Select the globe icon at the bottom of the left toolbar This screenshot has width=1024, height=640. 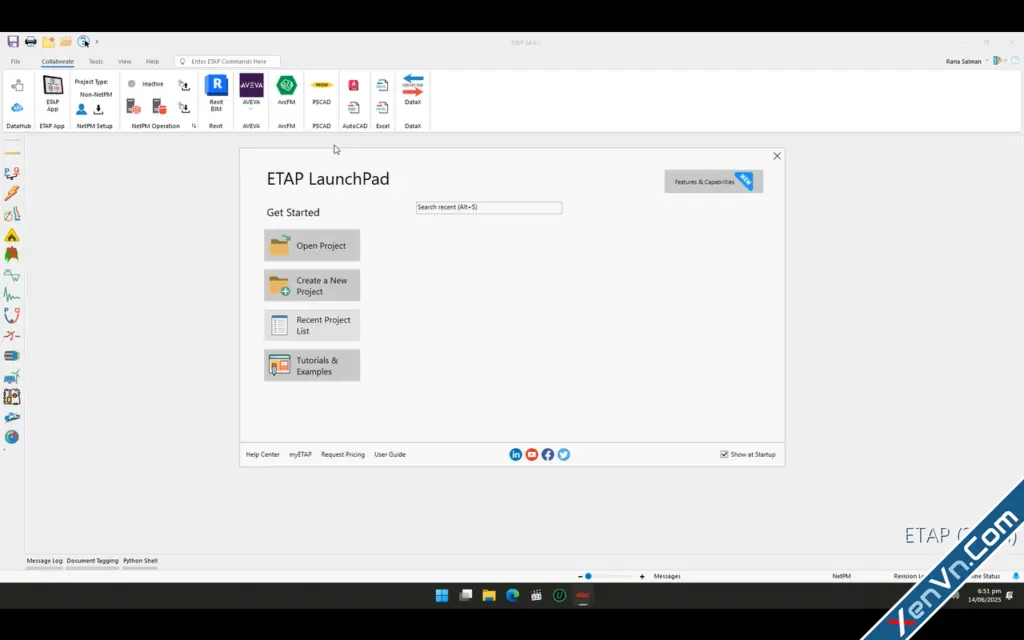point(12,437)
